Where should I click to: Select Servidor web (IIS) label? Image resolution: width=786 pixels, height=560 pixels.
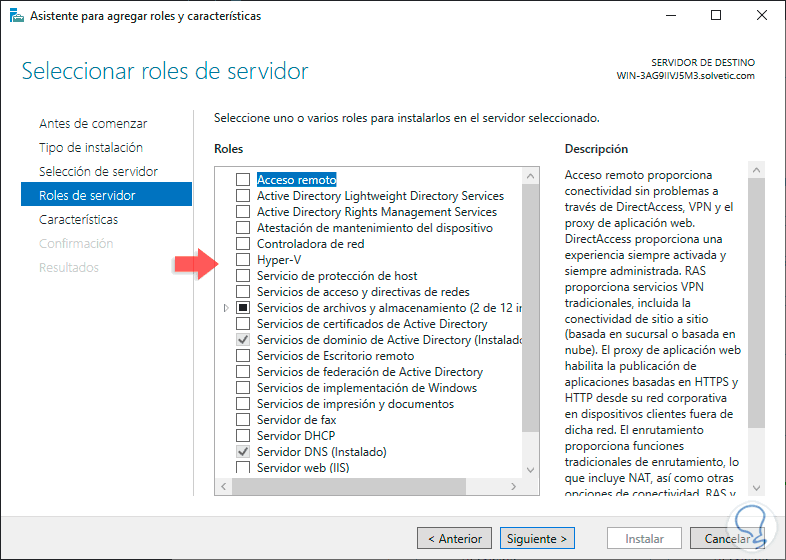(303, 467)
